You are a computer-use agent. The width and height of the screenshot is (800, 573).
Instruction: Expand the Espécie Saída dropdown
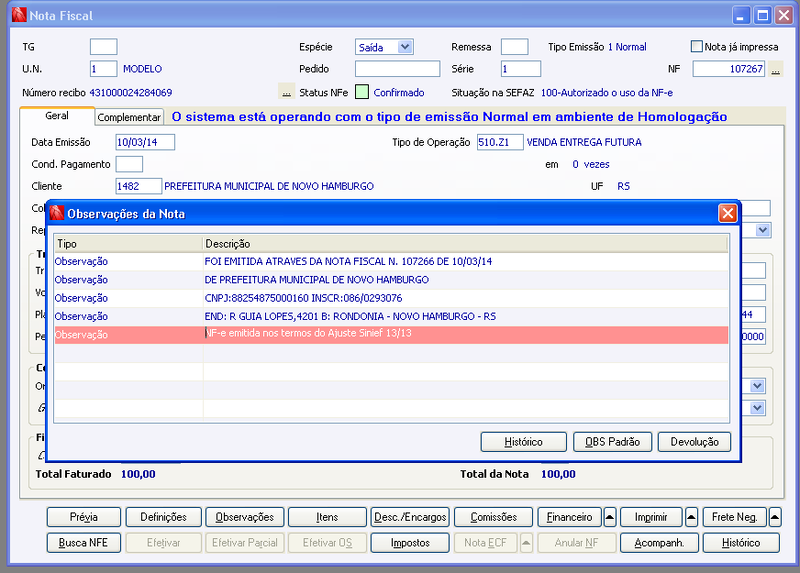[x=405, y=47]
